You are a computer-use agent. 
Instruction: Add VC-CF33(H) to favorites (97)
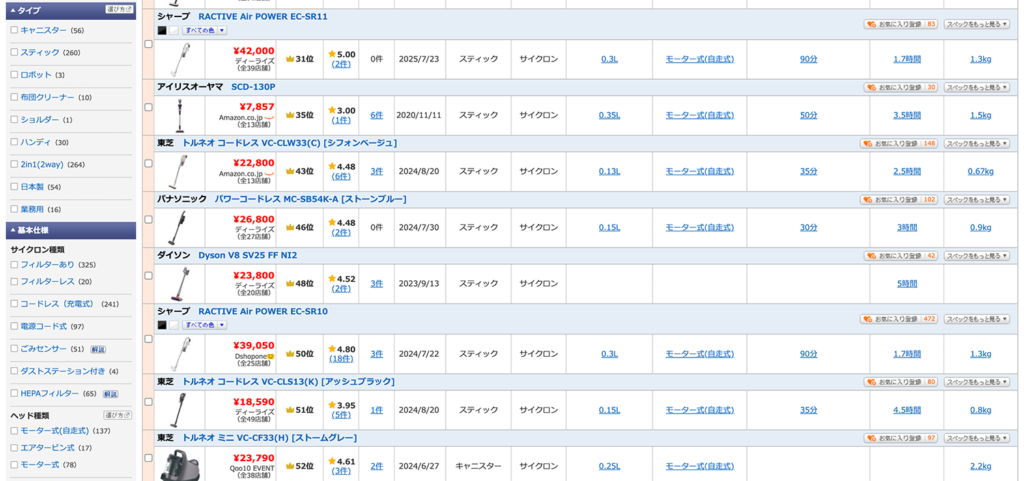(x=901, y=438)
